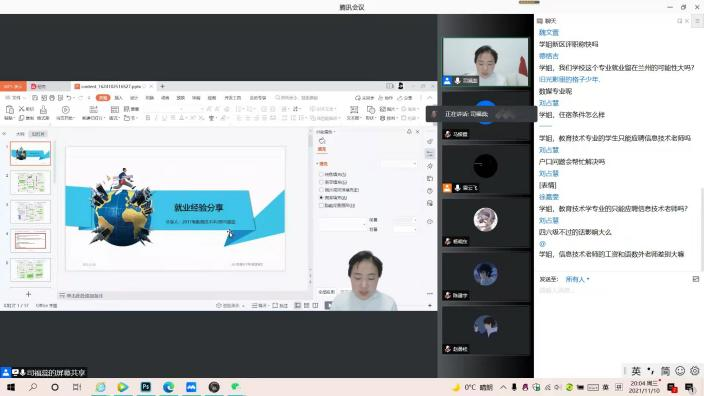Screen dimensions: 704x396
Task: Select the Format Painter brush icon
Action: coord(43,110)
